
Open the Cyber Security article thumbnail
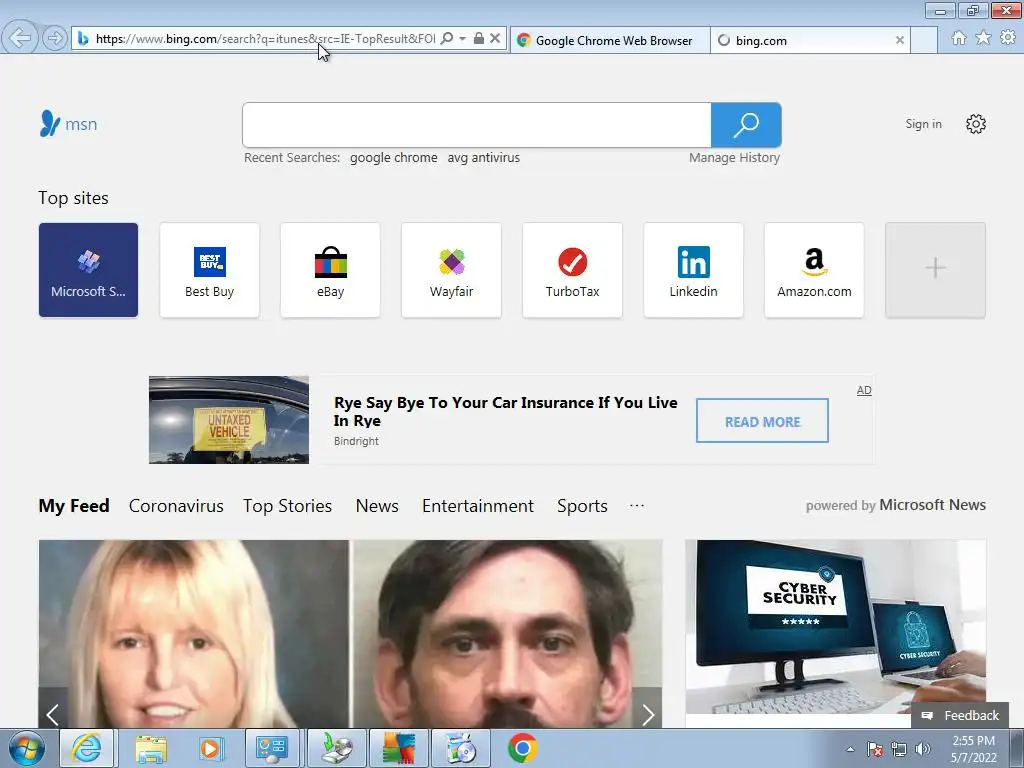(x=835, y=627)
